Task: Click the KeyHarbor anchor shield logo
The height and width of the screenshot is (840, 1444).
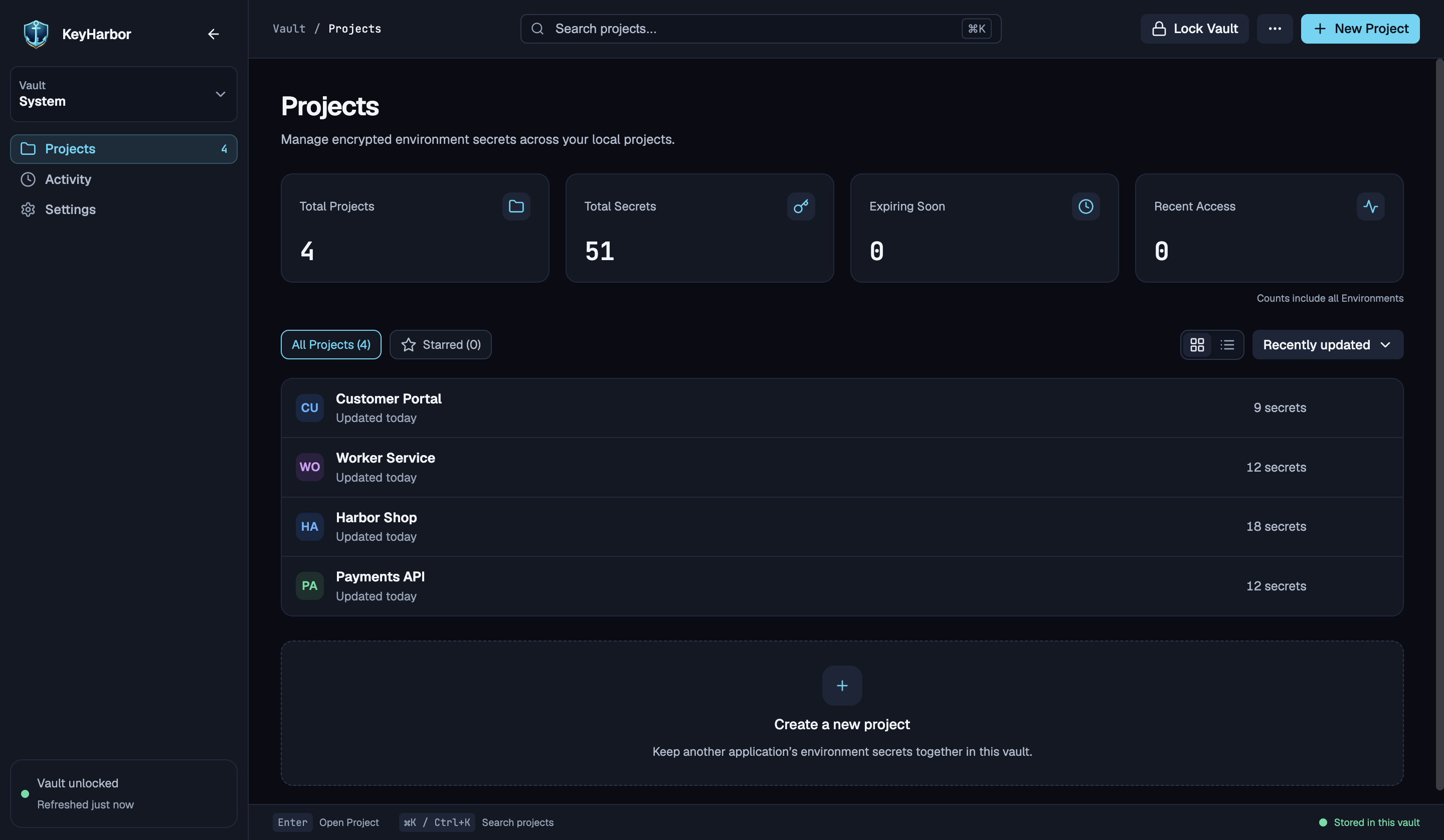Action: pyautogui.click(x=36, y=34)
